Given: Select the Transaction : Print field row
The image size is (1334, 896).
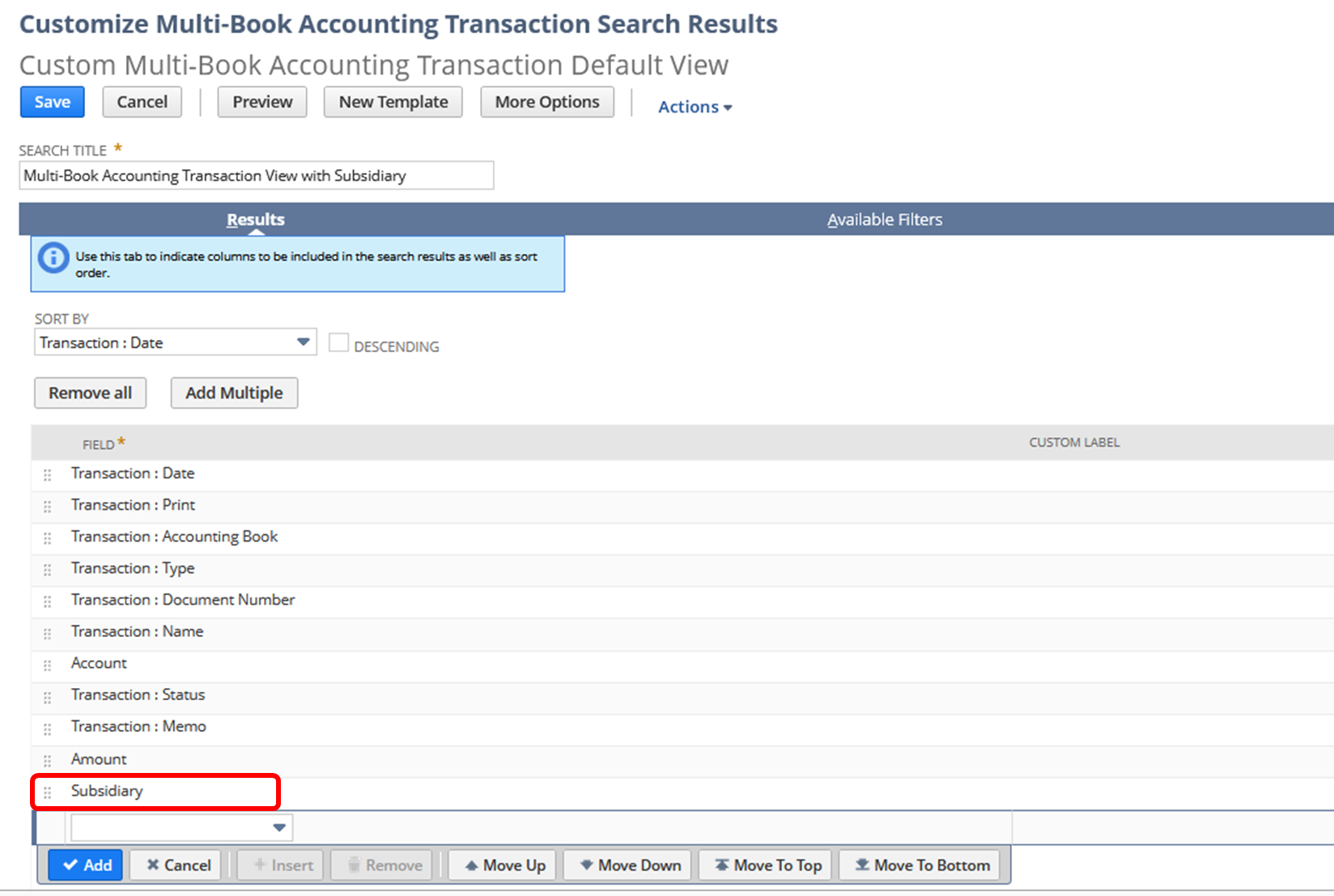Looking at the screenshot, I should (x=682, y=506).
